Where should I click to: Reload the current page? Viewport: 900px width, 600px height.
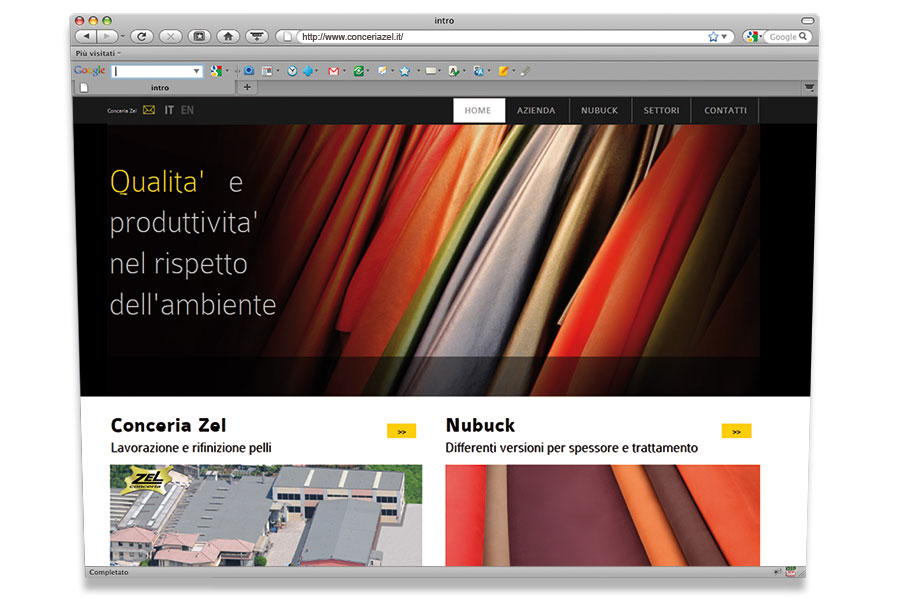pos(142,37)
